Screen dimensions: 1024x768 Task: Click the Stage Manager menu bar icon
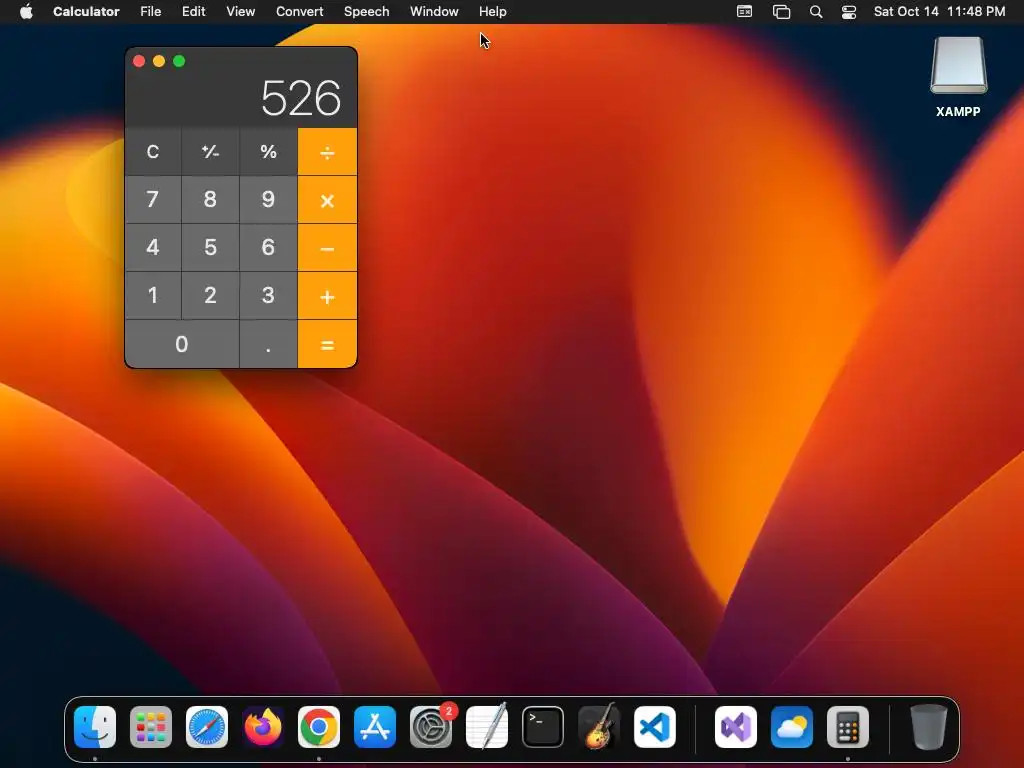pos(781,12)
